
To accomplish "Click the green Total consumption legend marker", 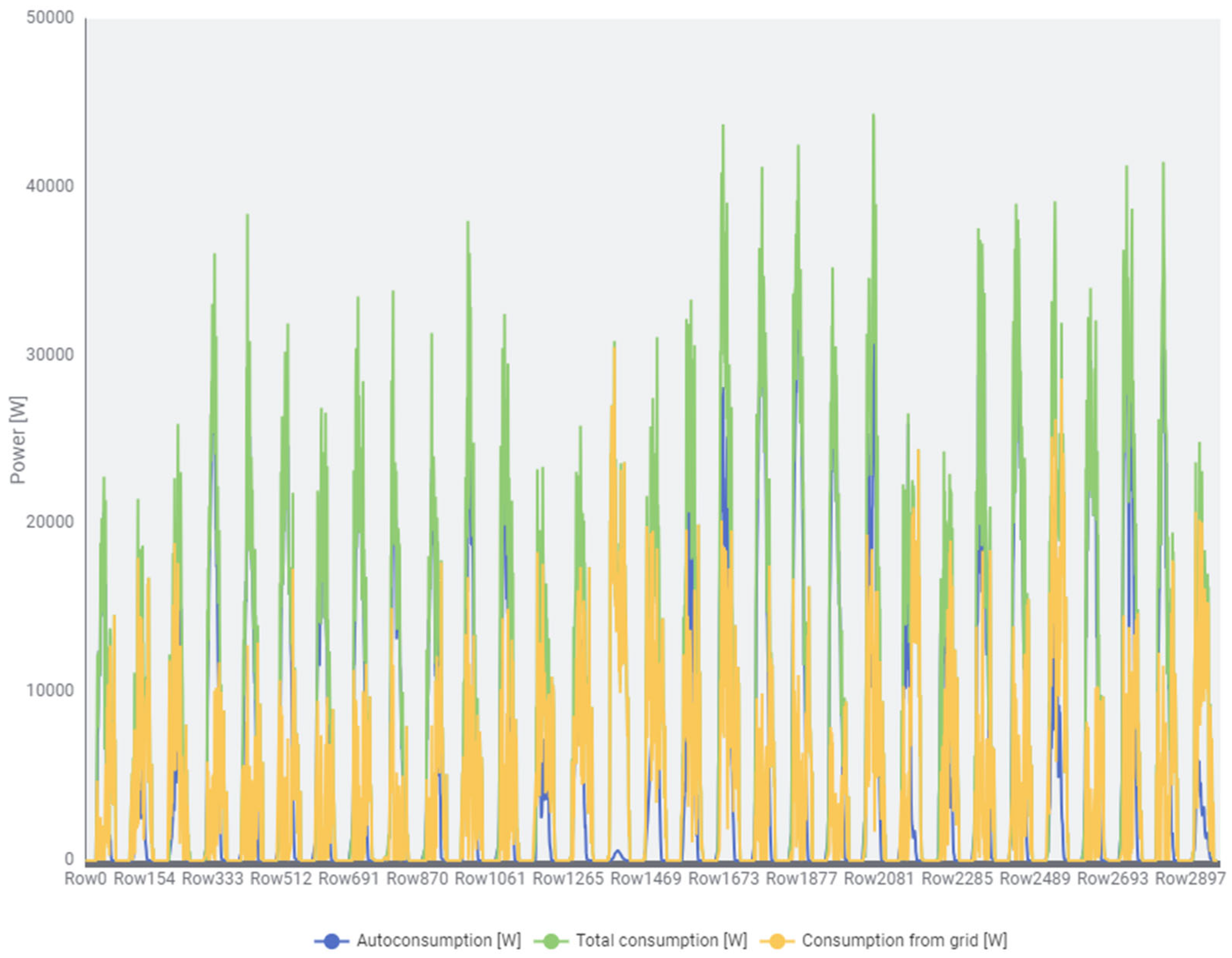I will pyautogui.click(x=550, y=941).
